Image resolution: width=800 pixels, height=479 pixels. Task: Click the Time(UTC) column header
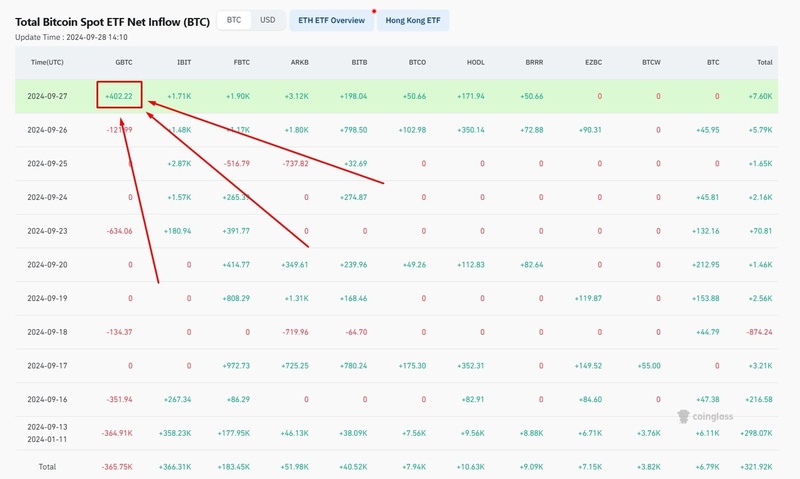click(x=47, y=62)
